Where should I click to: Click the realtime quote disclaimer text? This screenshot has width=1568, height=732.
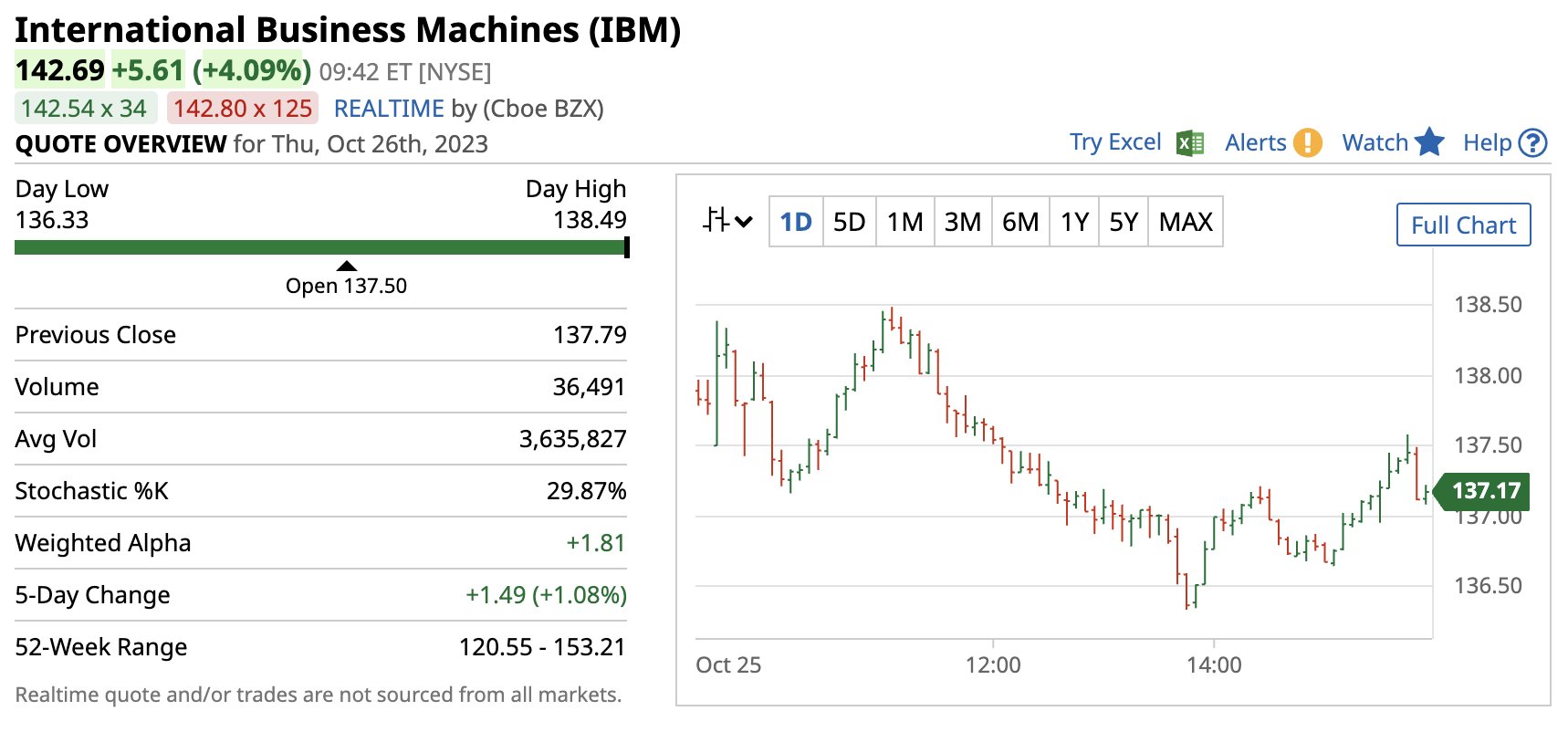tap(319, 695)
